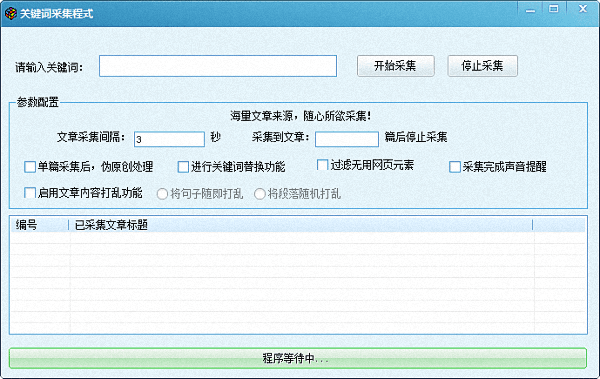Screen dimensions: 600x379
Task: Click the 文章采集间隔 seconds field
Action: pyautogui.click(x=169, y=139)
